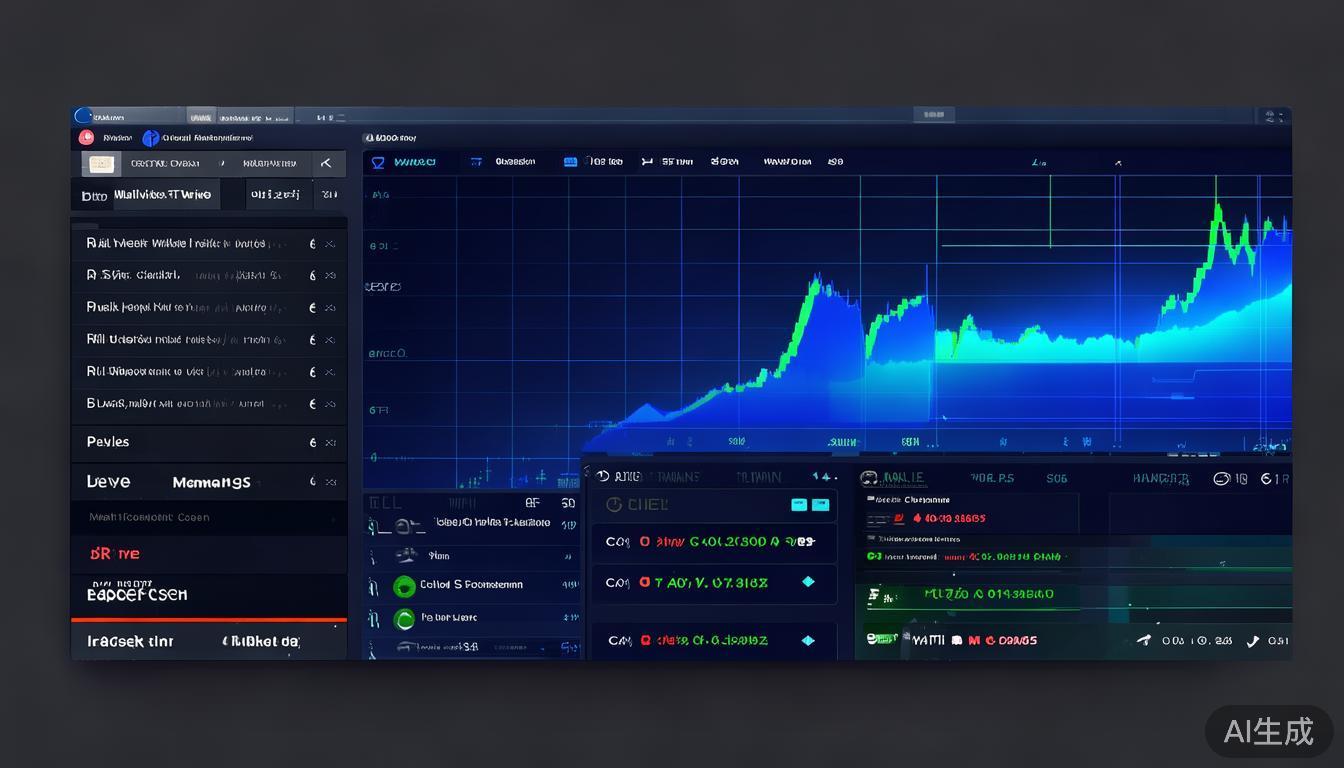Toggle the second cyan square beside CHEL
Screen dimensions: 1344x768
[821, 505]
